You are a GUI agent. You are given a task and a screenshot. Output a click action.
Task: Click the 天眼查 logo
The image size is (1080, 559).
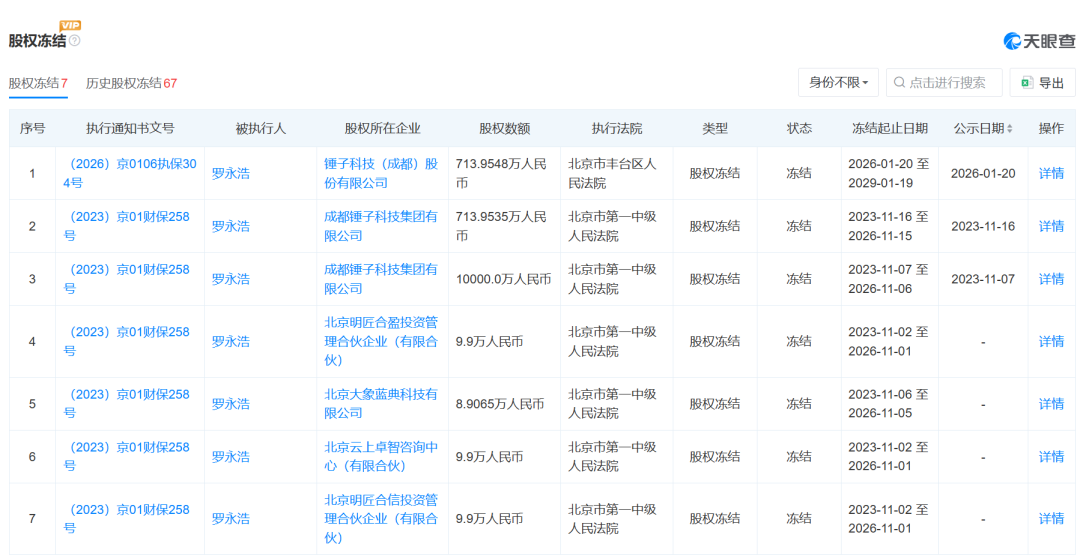coord(1039,41)
